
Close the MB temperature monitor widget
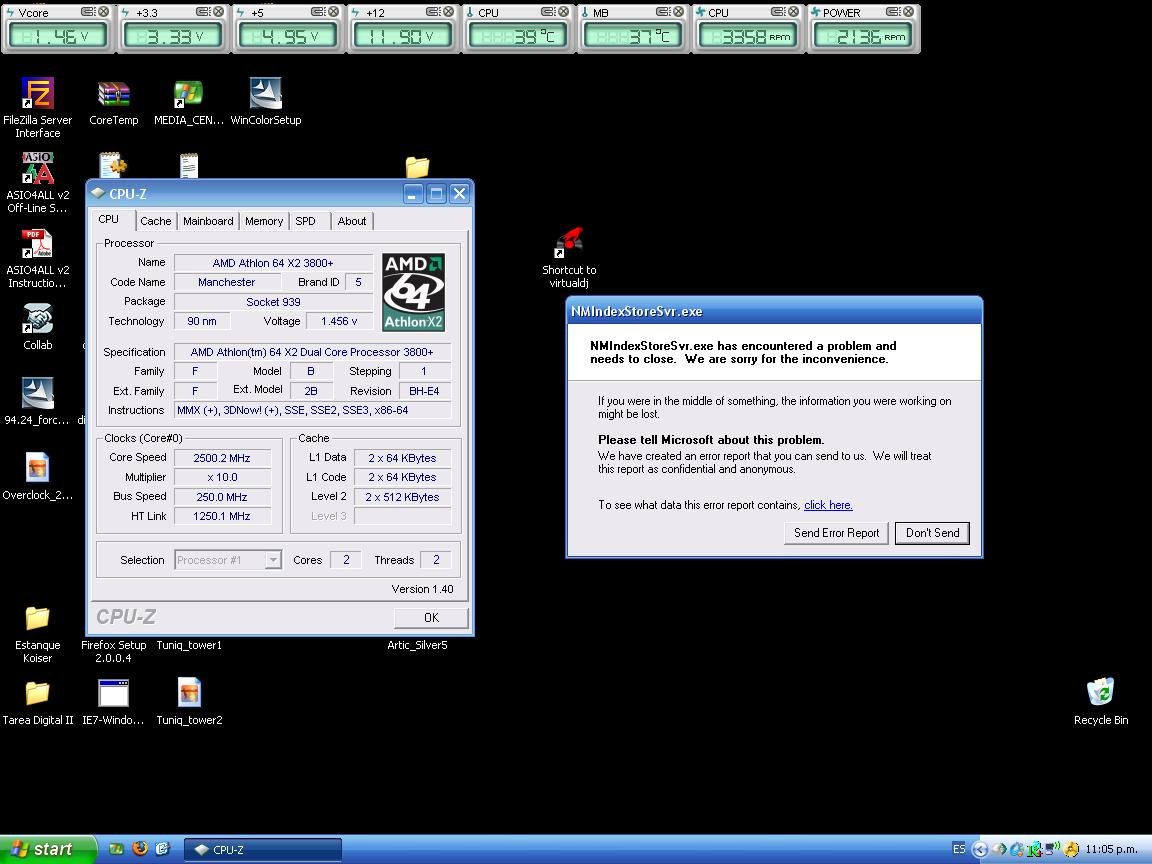[x=679, y=12]
